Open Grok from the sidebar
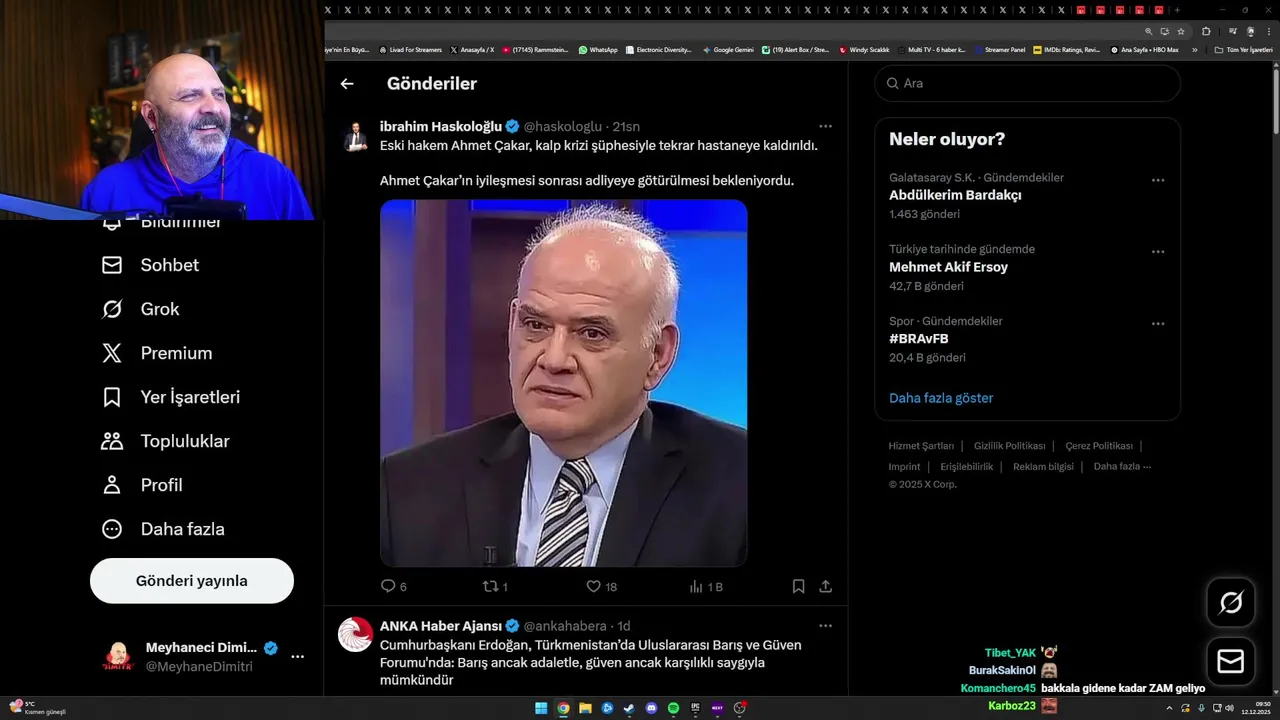 click(140, 309)
